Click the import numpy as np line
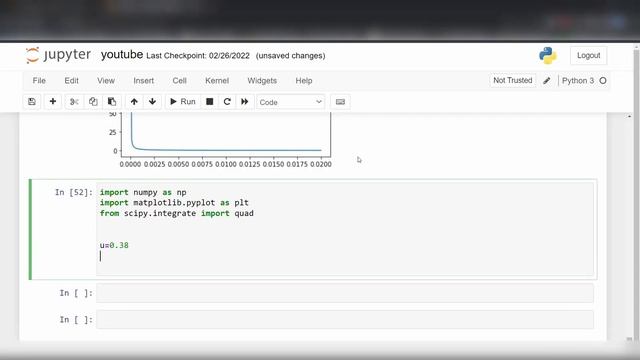This screenshot has height=360, width=640. (x=143, y=192)
